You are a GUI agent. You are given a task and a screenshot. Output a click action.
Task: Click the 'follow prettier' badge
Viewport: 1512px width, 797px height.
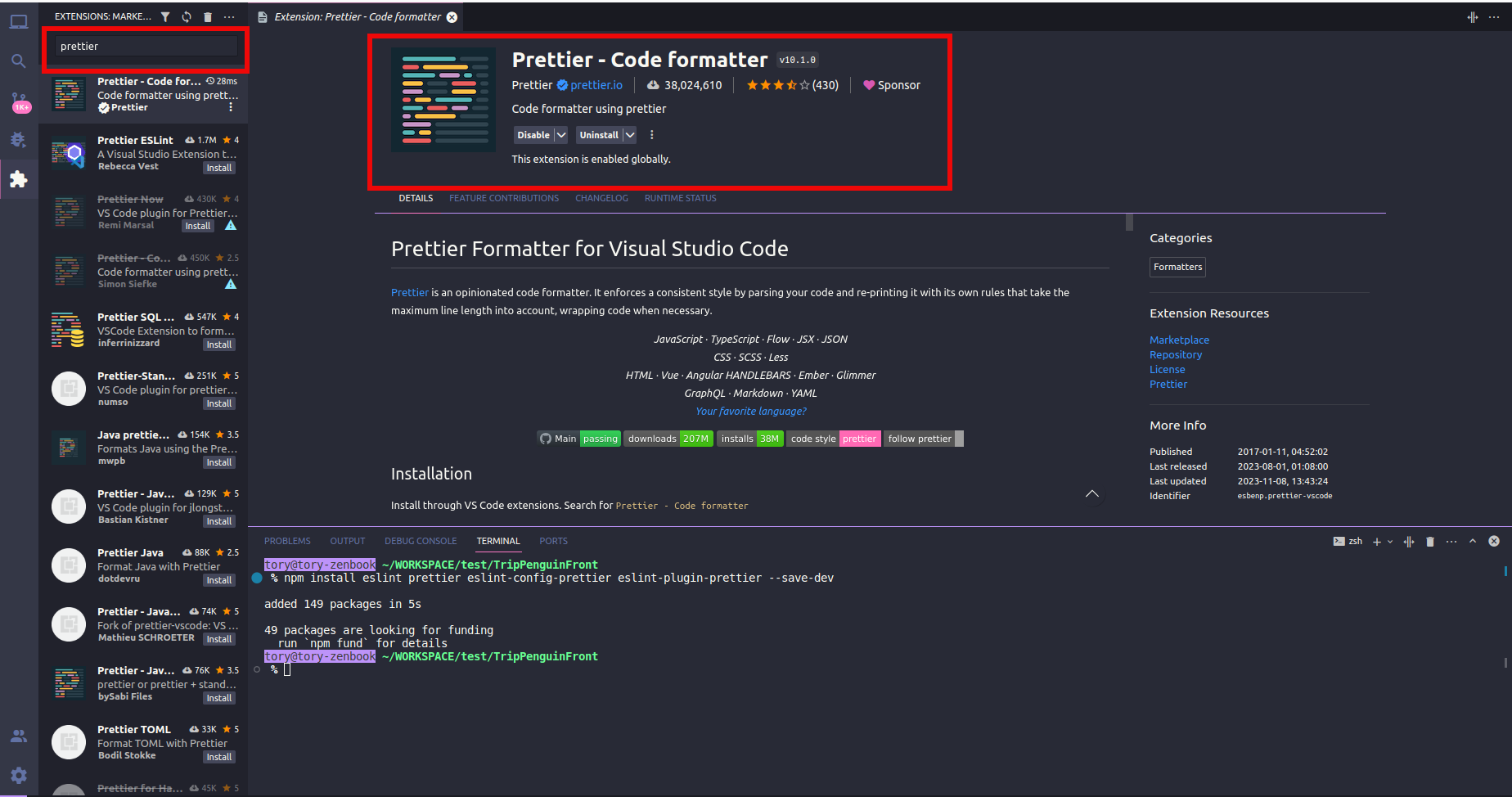point(924,439)
